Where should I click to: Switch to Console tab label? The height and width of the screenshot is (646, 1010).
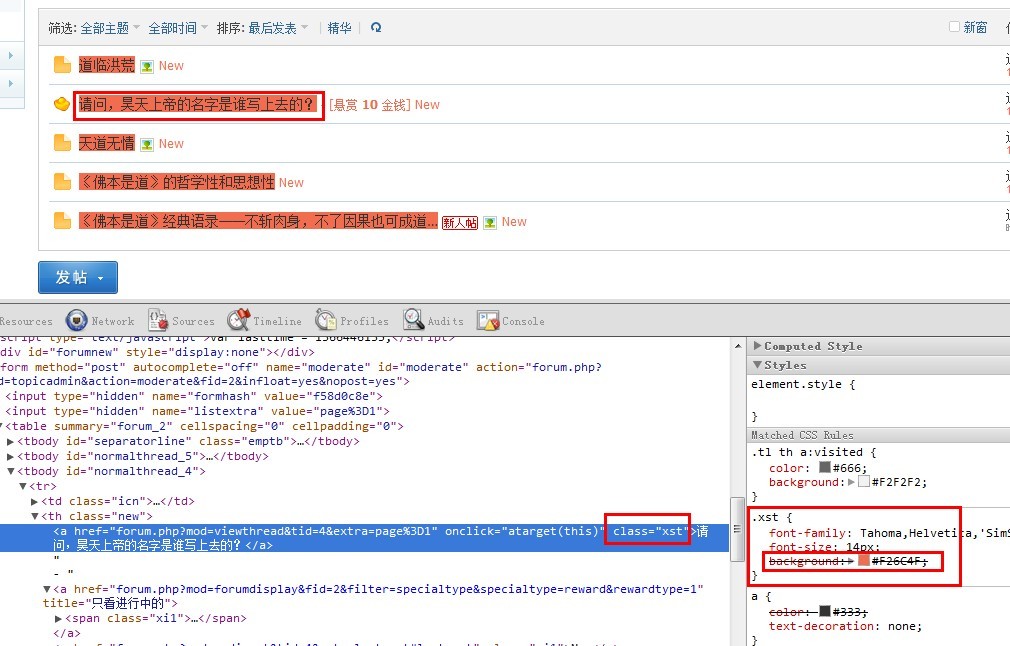pyautogui.click(x=523, y=321)
